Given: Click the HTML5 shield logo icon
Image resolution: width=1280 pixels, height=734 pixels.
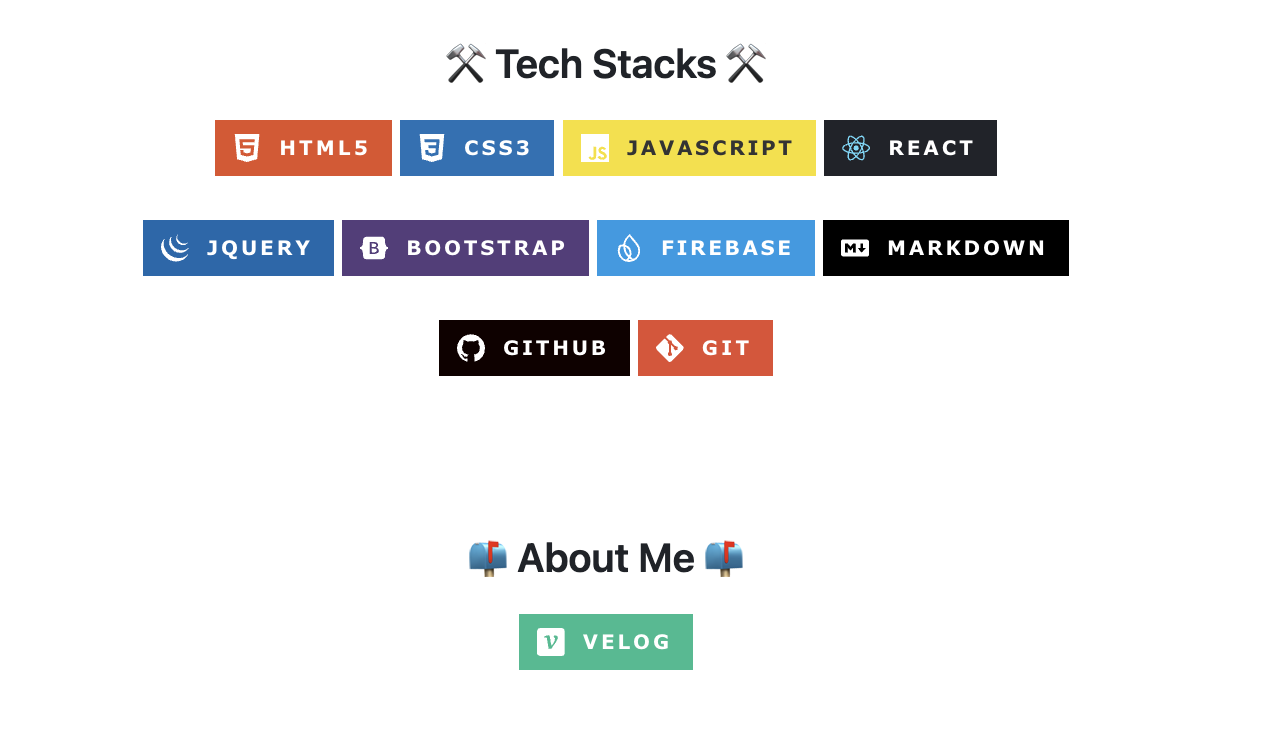Looking at the screenshot, I should [x=247, y=148].
